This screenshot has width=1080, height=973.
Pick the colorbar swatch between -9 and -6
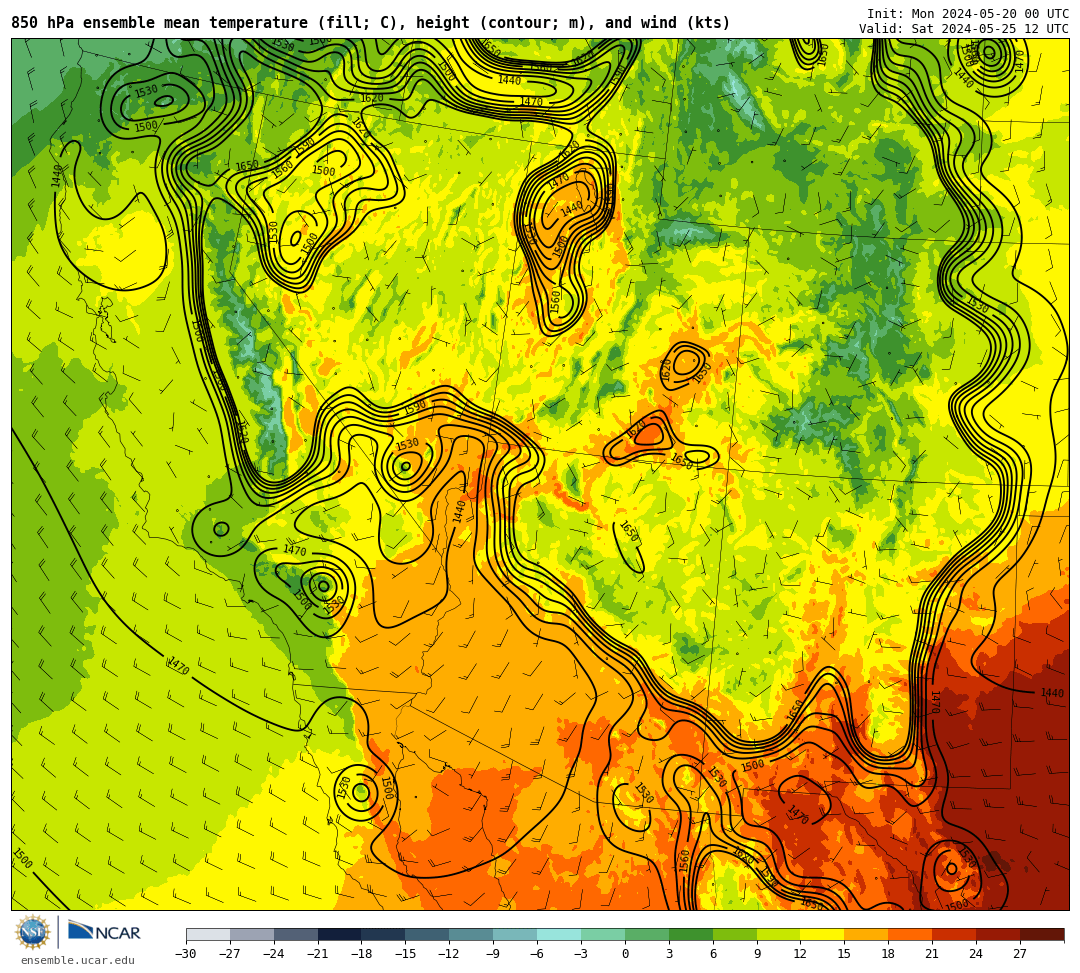(x=515, y=934)
